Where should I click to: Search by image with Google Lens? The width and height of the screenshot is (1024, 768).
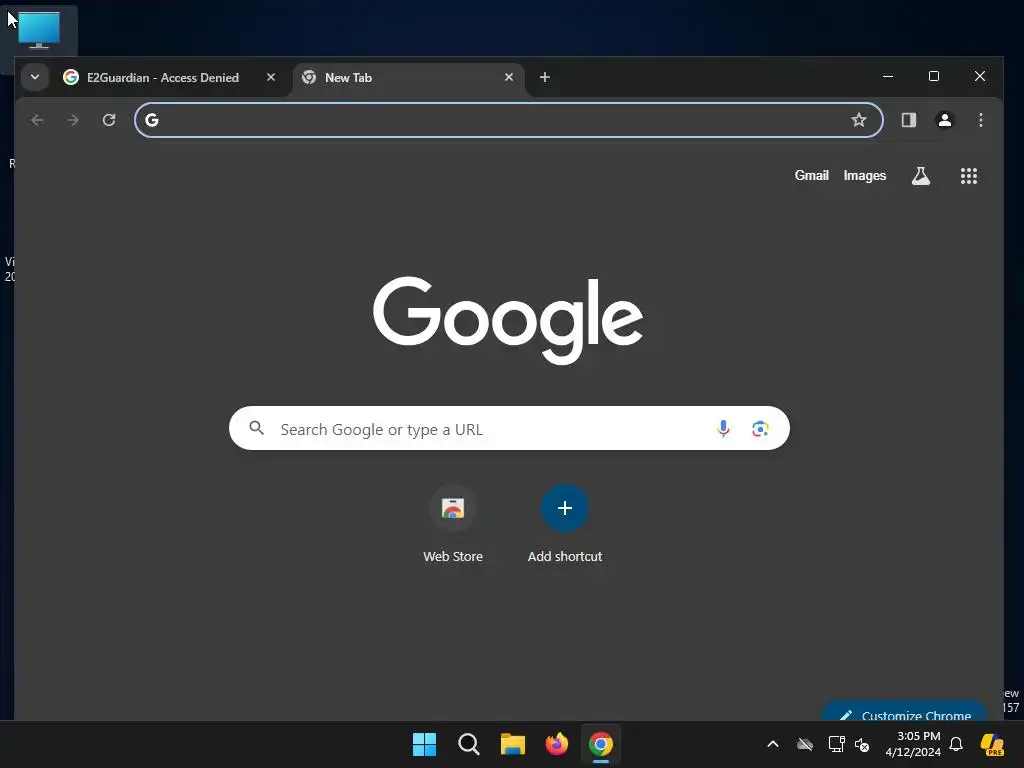(x=760, y=428)
